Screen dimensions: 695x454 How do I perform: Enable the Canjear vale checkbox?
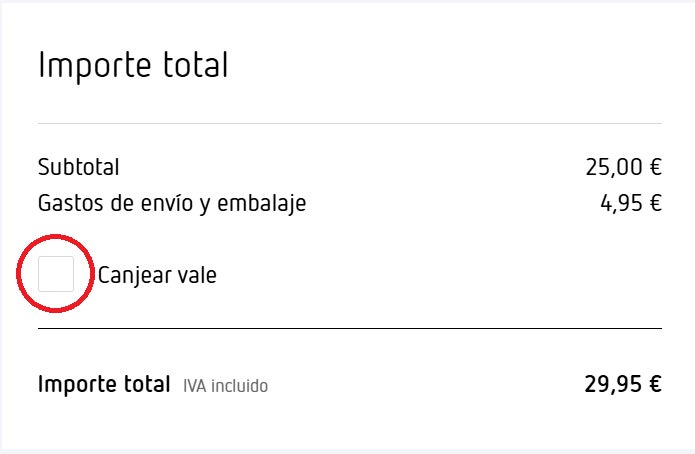(x=56, y=274)
